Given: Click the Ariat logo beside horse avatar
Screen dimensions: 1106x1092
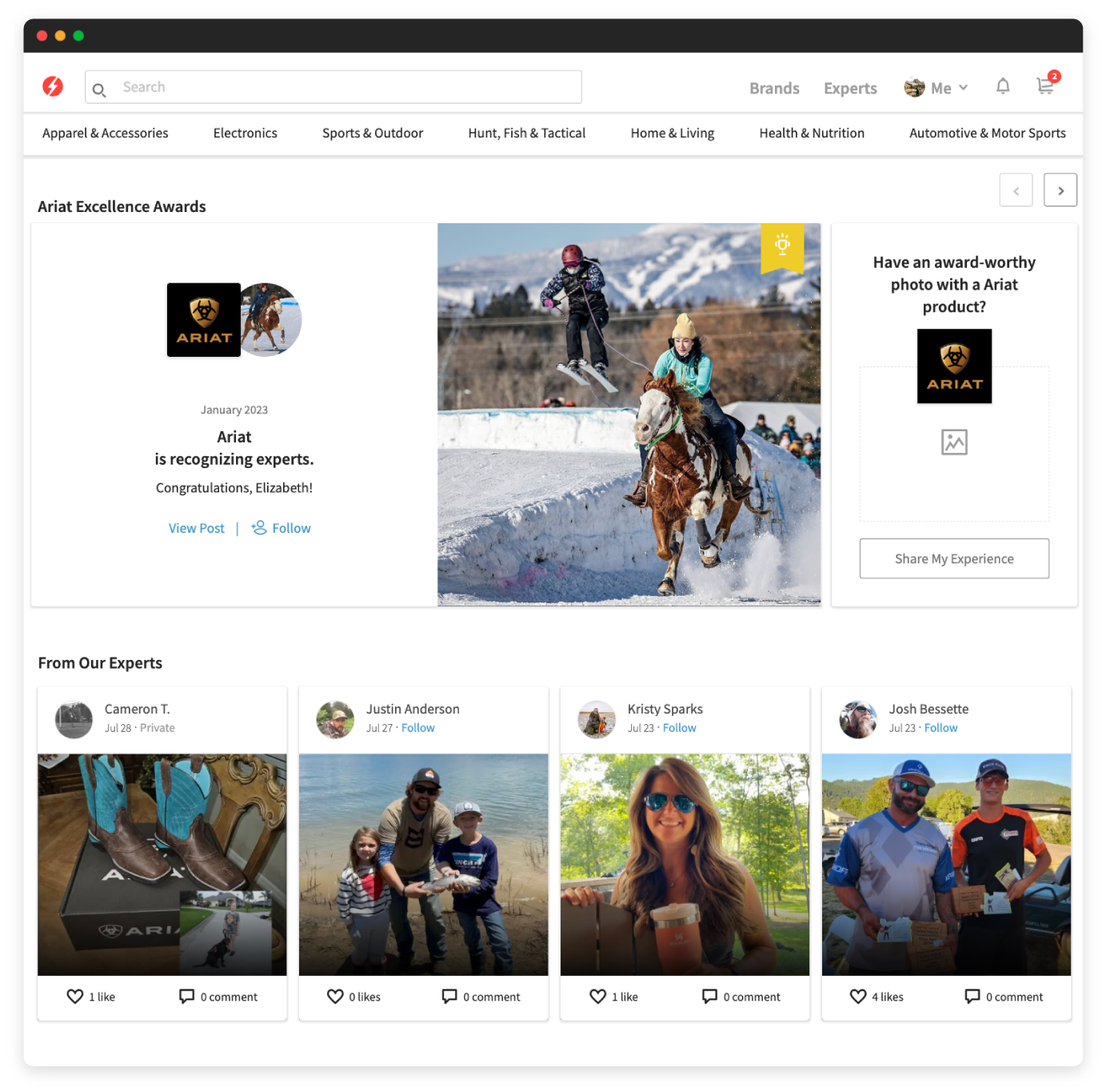Looking at the screenshot, I should [x=204, y=320].
